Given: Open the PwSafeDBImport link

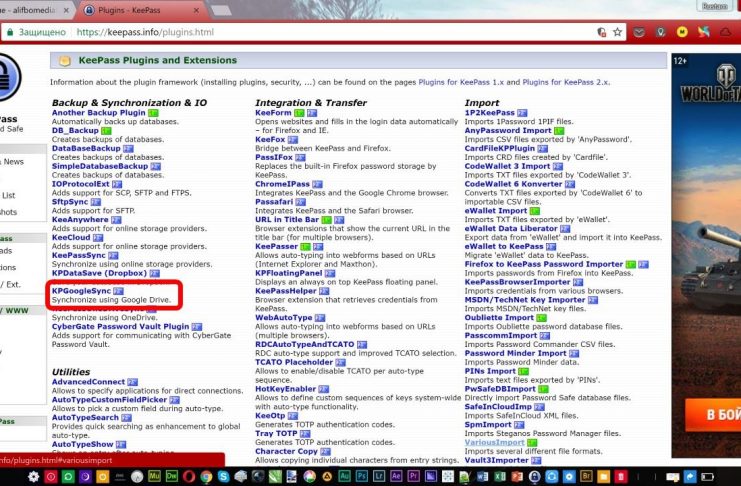Looking at the screenshot, I should tap(500, 389).
